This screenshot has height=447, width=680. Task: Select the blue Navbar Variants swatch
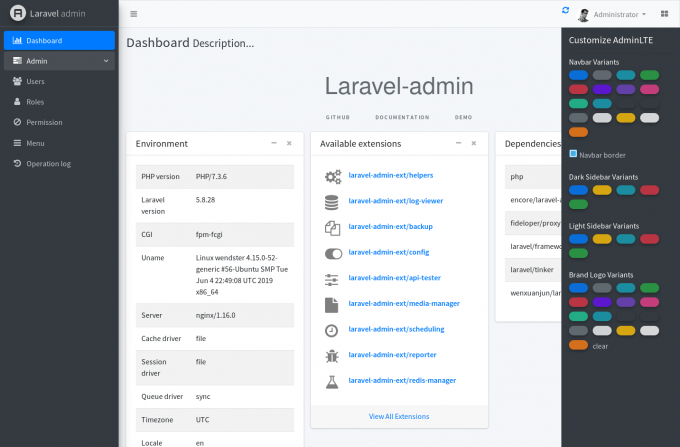coord(578,75)
